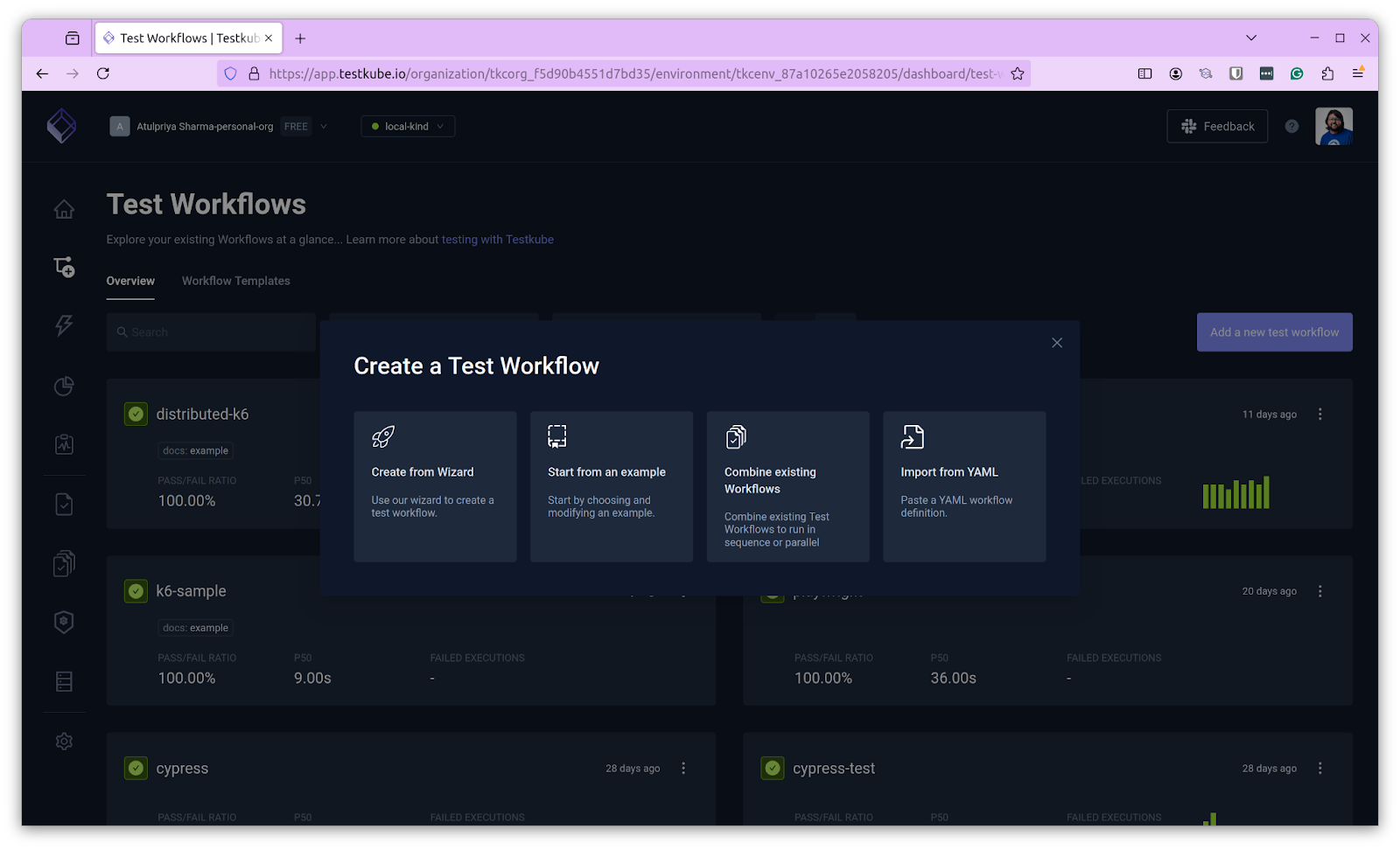This screenshot has height=850, width=1400.
Task: Open the cypress-test workflow title
Action: [834, 769]
